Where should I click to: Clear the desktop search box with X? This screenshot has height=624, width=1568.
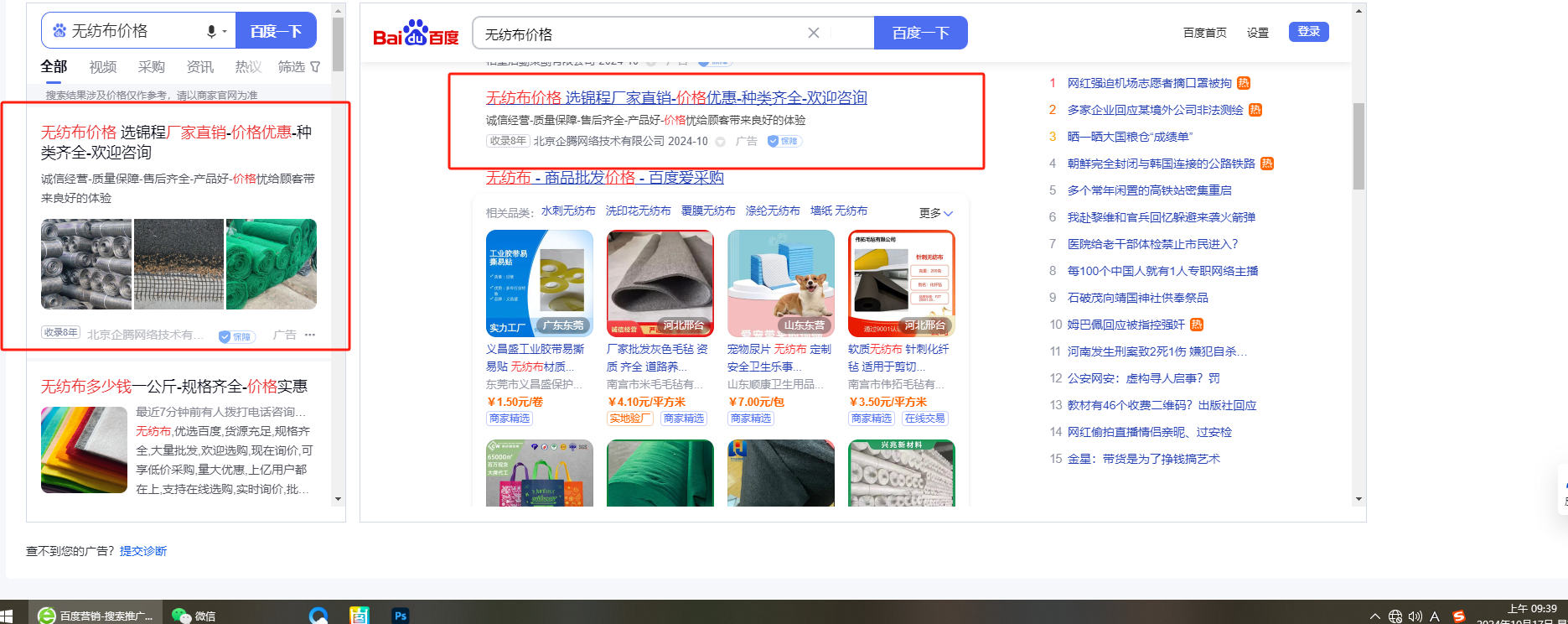pos(813,33)
